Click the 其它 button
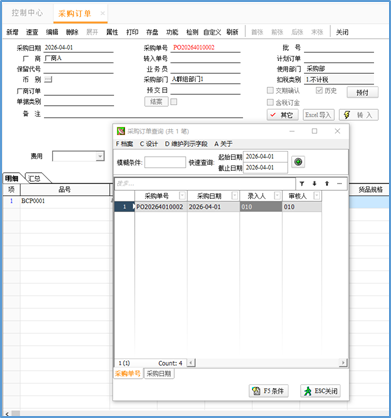 (282, 115)
